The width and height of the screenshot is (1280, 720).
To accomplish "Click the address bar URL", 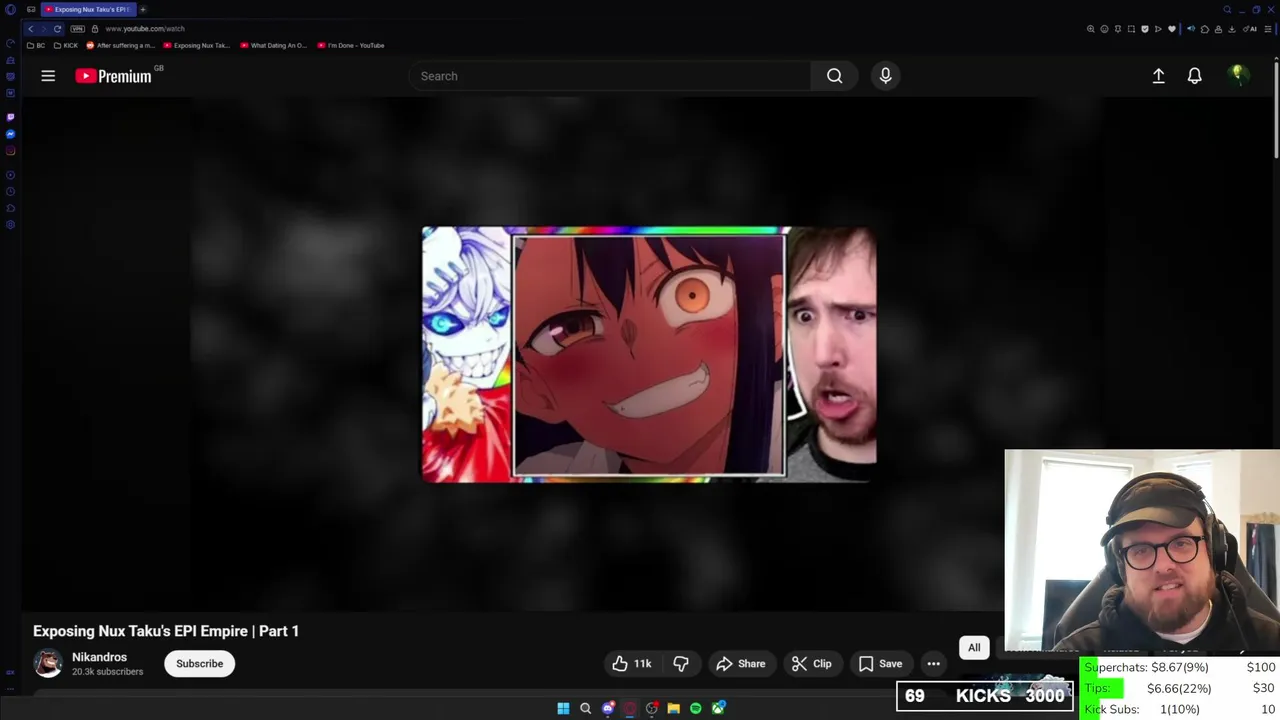I will (x=144, y=29).
